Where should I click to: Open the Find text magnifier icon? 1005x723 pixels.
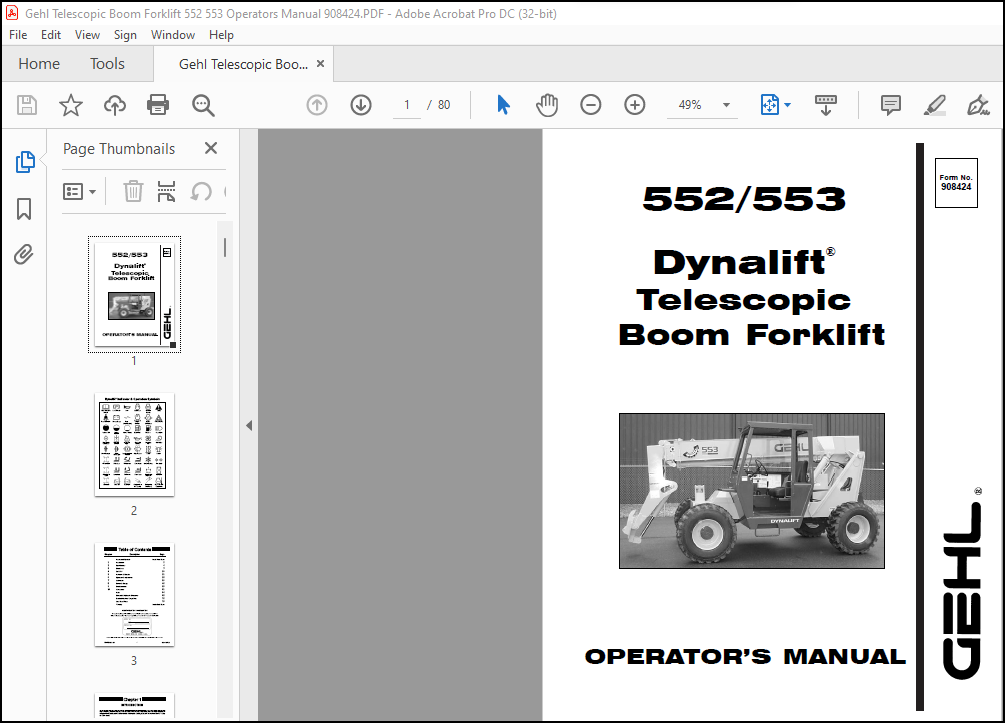203,105
